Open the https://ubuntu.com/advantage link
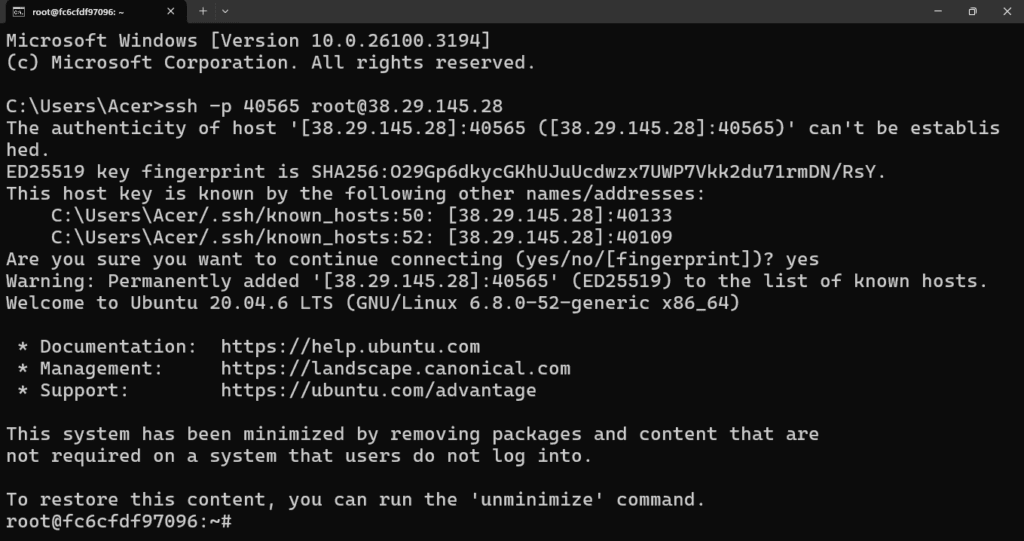Image resolution: width=1024 pixels, height=541 pixels. (x=378, y=391)
